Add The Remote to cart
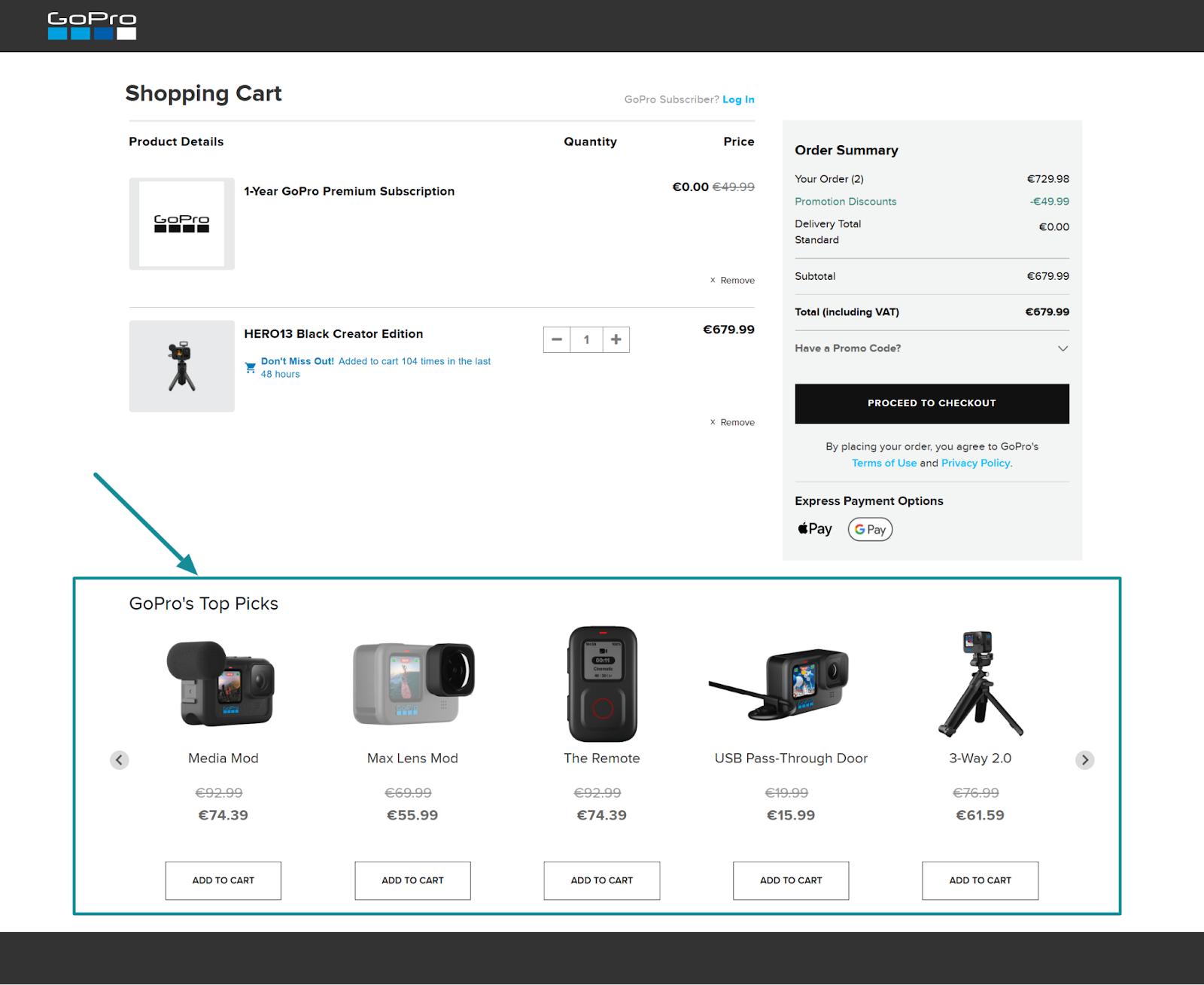The image size is (1204, 985). (602, 880)
